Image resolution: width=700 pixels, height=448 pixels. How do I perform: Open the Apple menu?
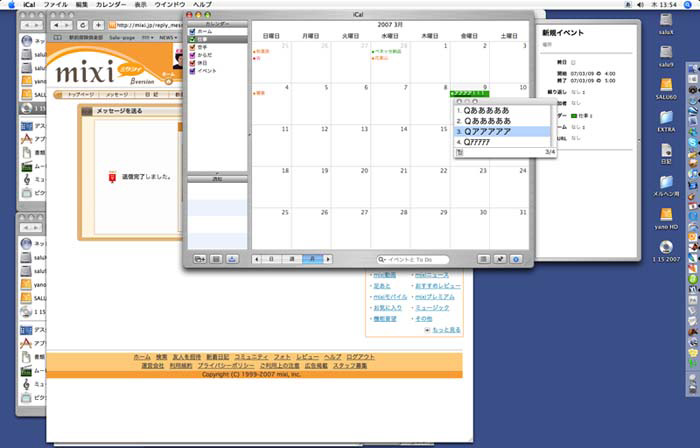click(x=11, y=4)
